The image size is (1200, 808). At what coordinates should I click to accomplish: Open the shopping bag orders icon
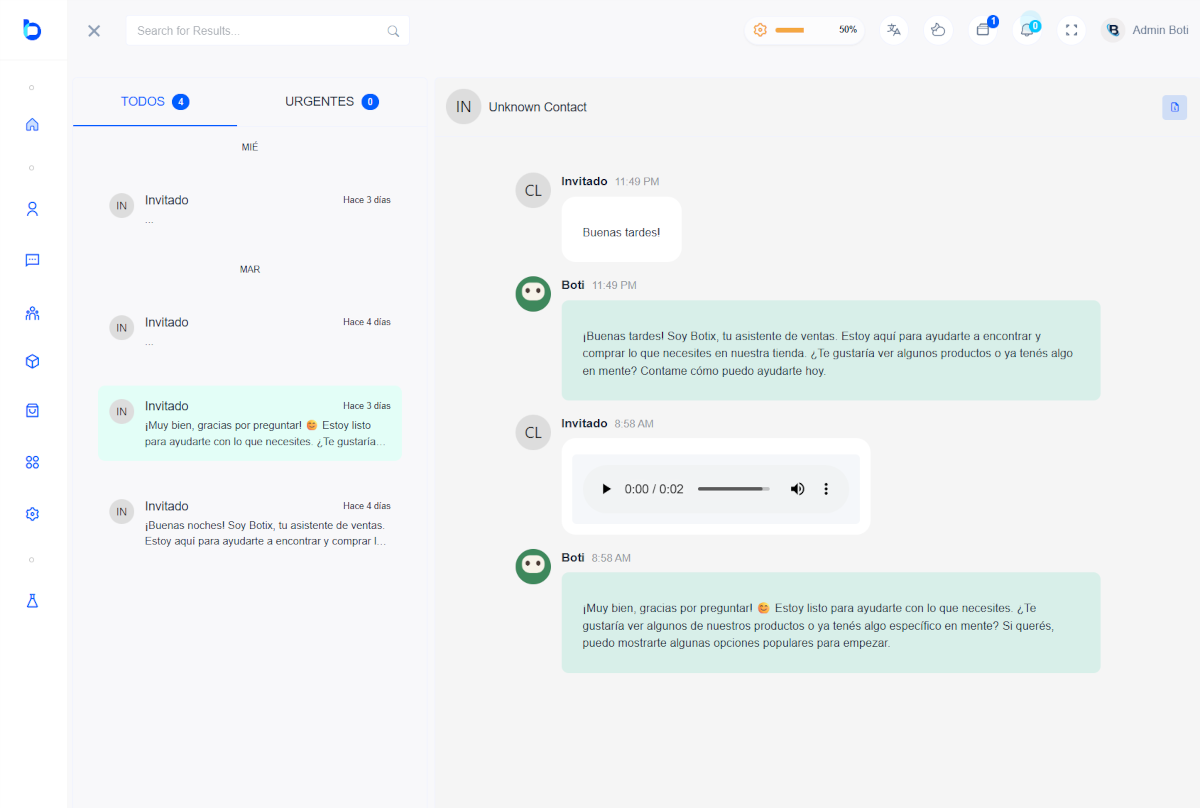tap(32, 410)
